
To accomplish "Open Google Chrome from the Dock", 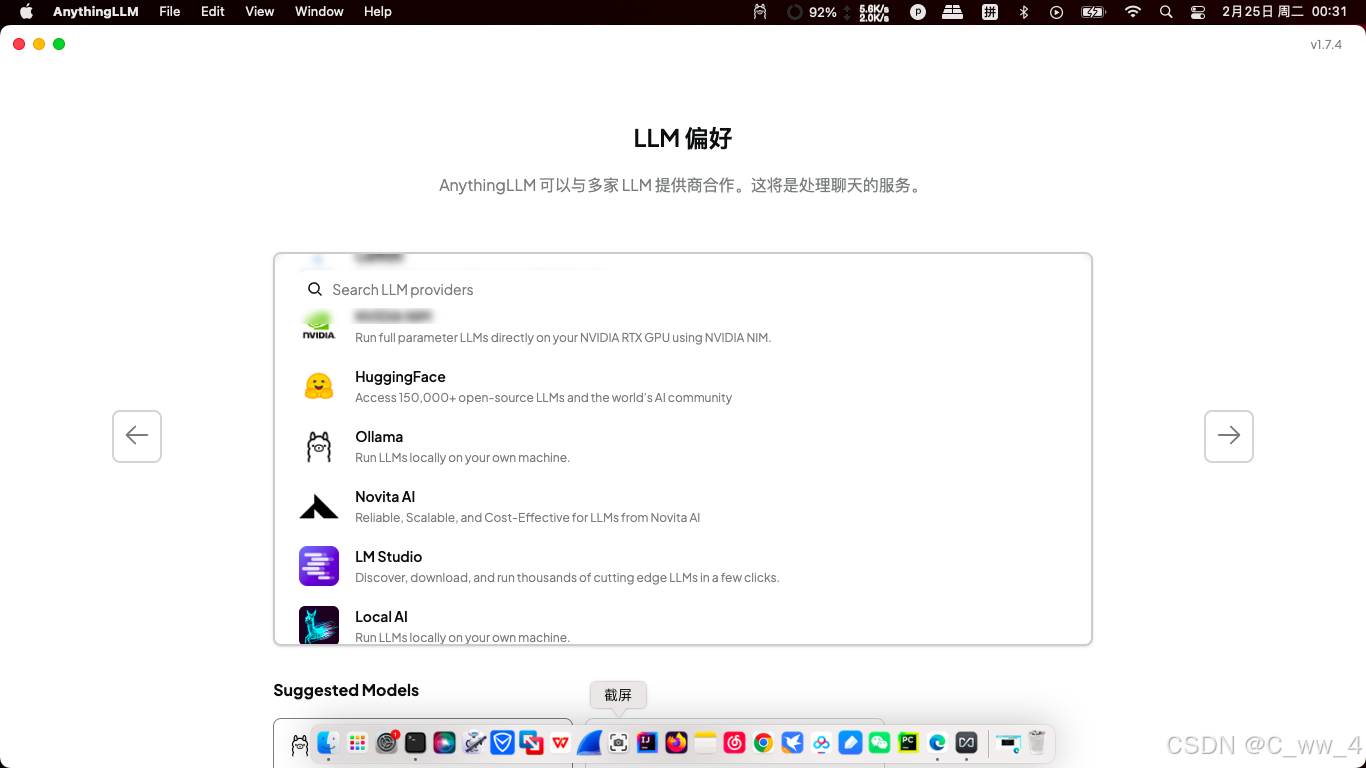I will coord(764,743).
